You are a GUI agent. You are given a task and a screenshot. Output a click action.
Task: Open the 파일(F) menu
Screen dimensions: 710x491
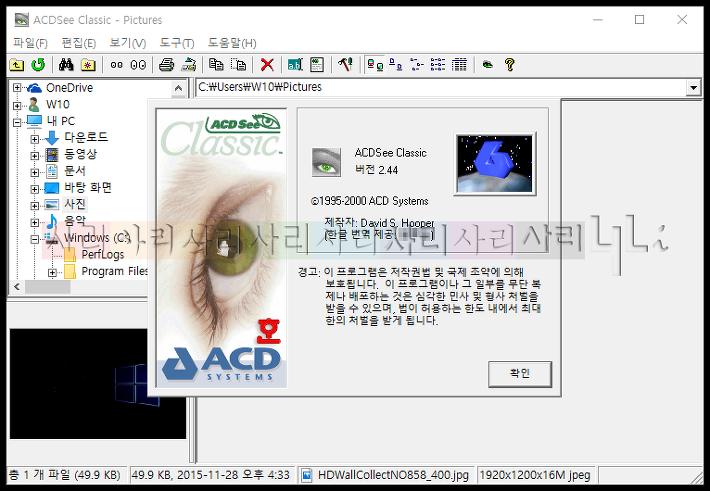click(x=30, y=43)
